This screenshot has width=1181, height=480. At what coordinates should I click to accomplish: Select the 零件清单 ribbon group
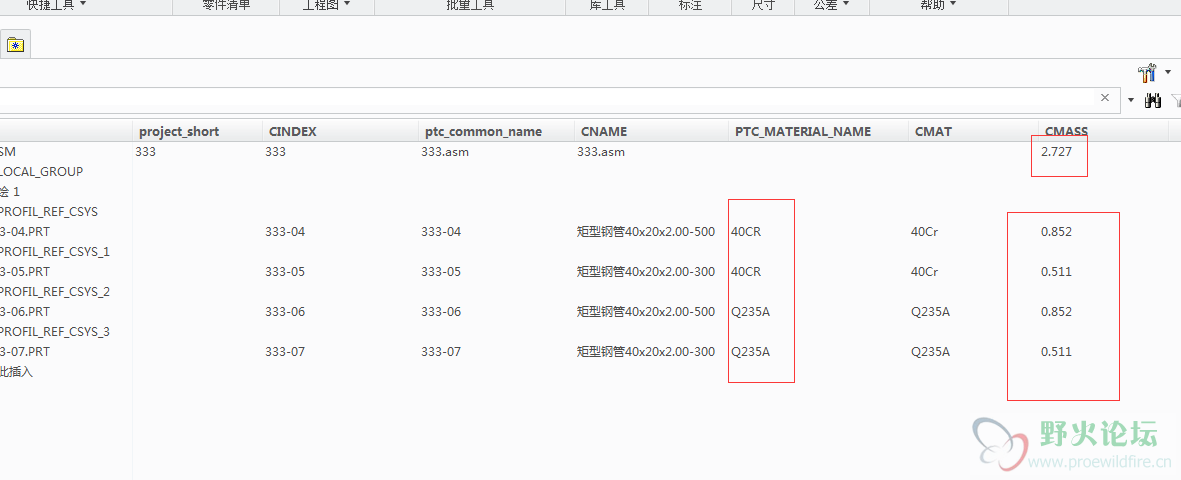click(x=226, y=5)
